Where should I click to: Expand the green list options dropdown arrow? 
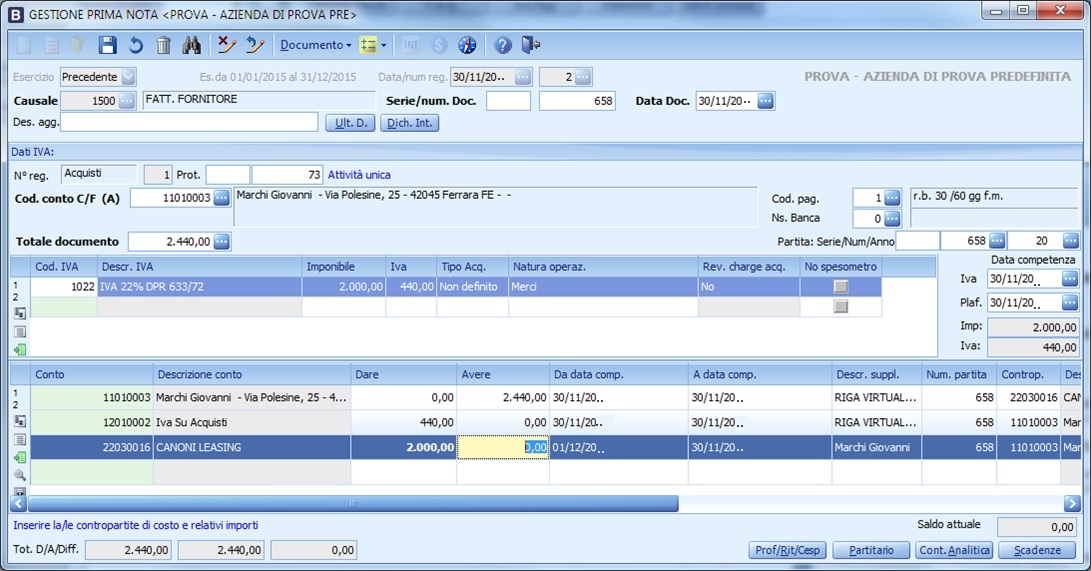pyautogui.click(x=384, y=46)
